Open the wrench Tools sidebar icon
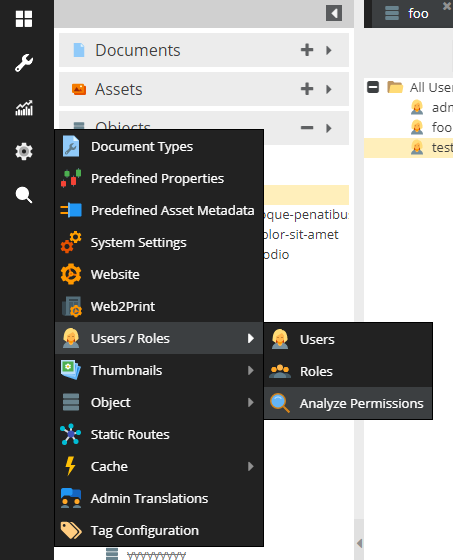The image size is (453, 560). point(24,63)
